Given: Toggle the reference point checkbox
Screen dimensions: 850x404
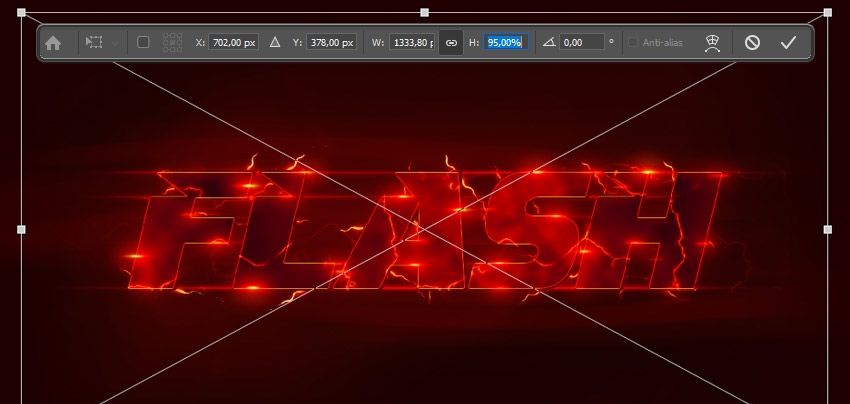Looking at the screenshot, I should (x=143, y=42).
